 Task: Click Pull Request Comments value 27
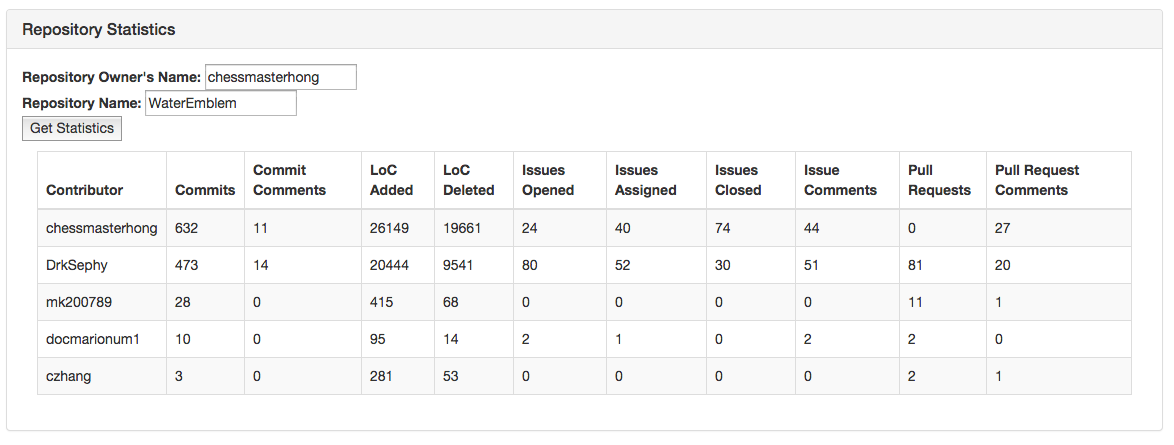pyautogui.click(x=1003, y=228)
